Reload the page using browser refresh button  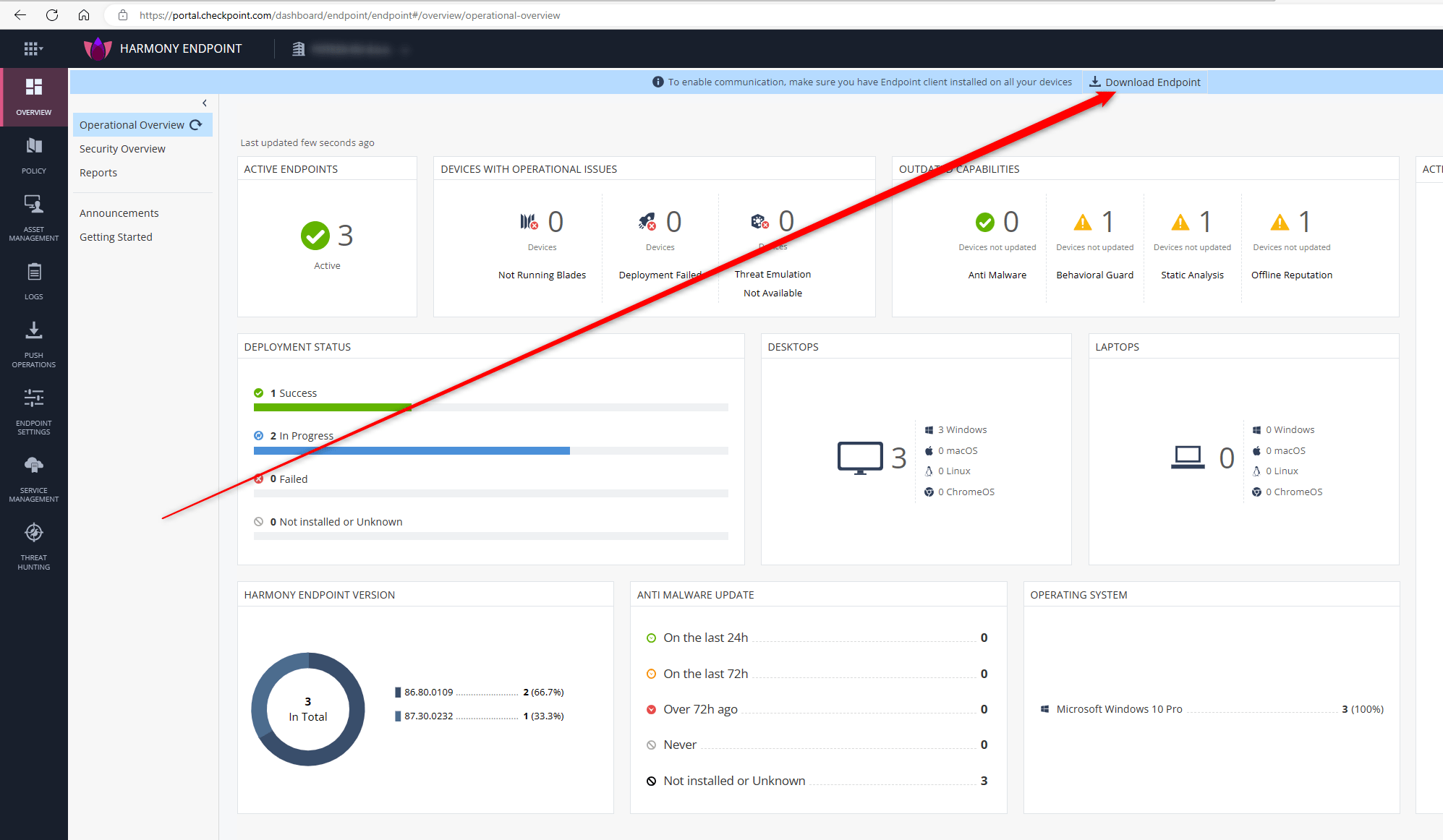click(x=52, y=15)
